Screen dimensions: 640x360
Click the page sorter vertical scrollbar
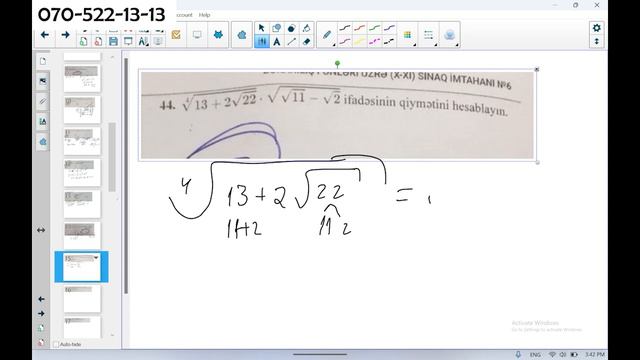112,157
